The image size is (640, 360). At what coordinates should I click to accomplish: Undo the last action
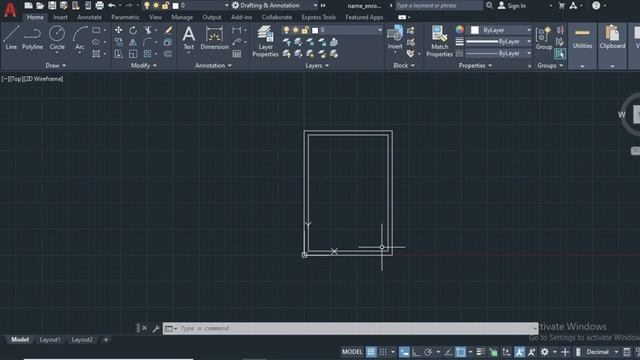tap(111, 6)
